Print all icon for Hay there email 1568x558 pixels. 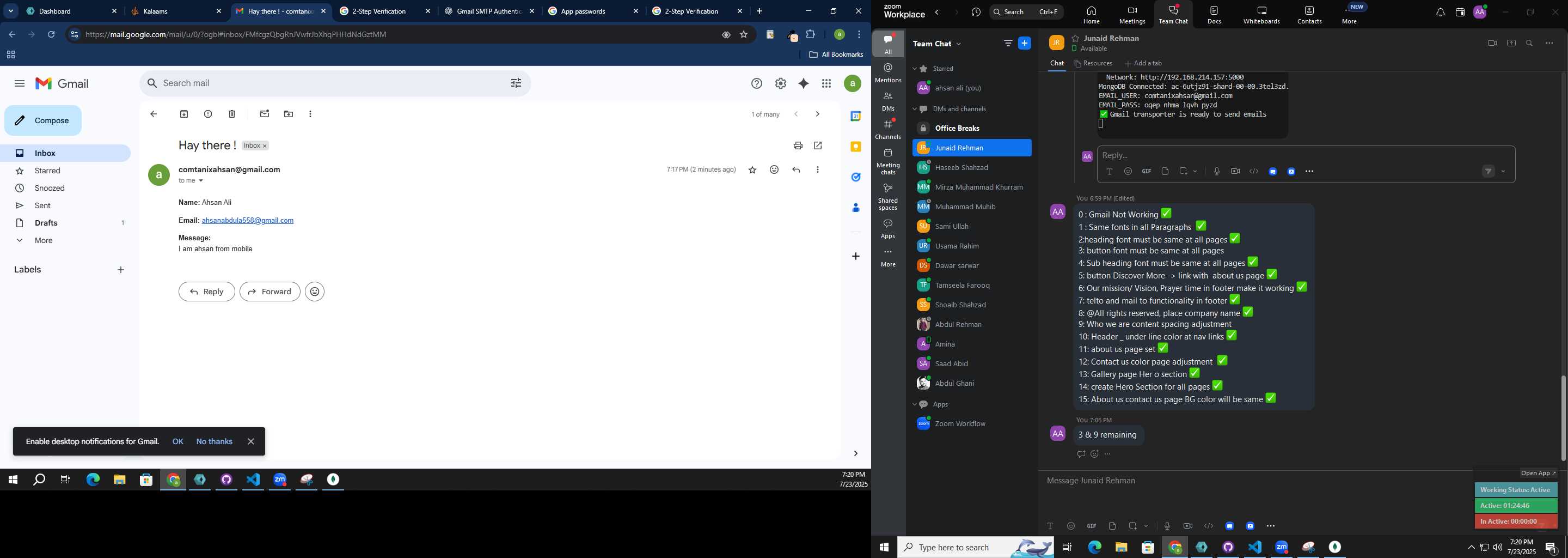point(798,145)
